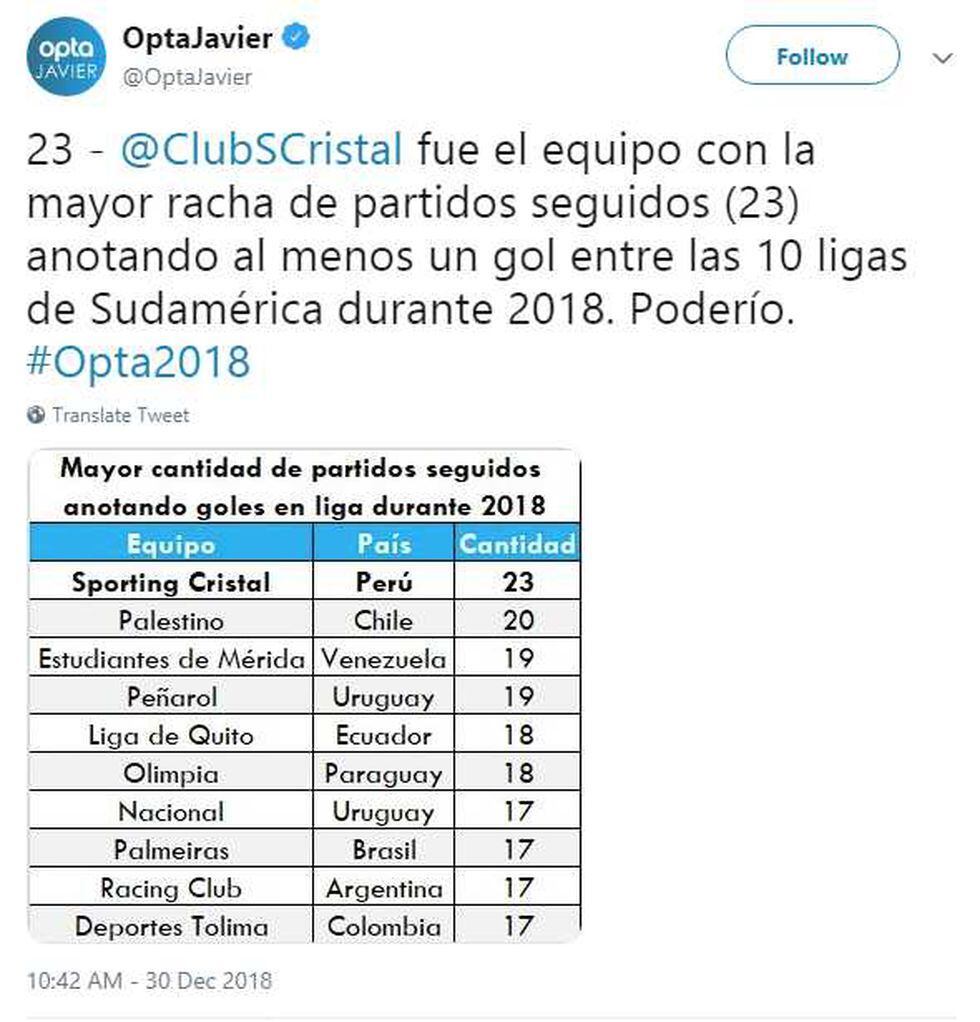Open the @ClubSCristal mention link
The width and height of the screenshot is (980, 1022).
point(262,151)
